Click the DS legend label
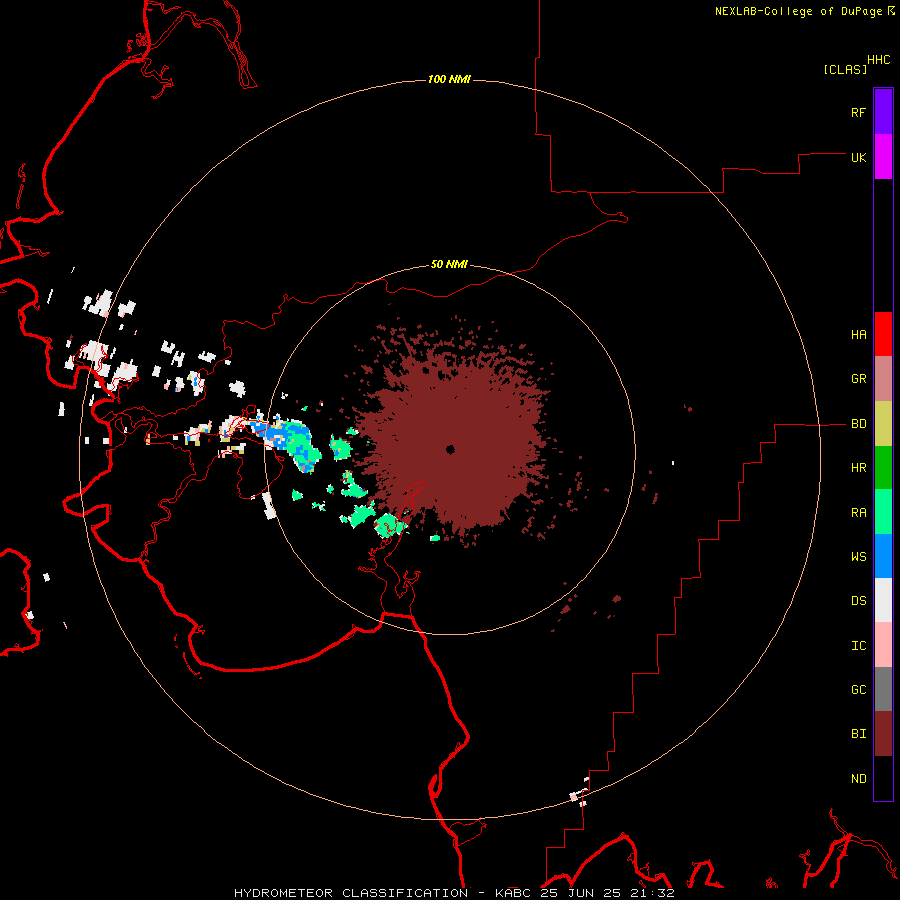The image size is (900, 900). click(x=859, y=601)
